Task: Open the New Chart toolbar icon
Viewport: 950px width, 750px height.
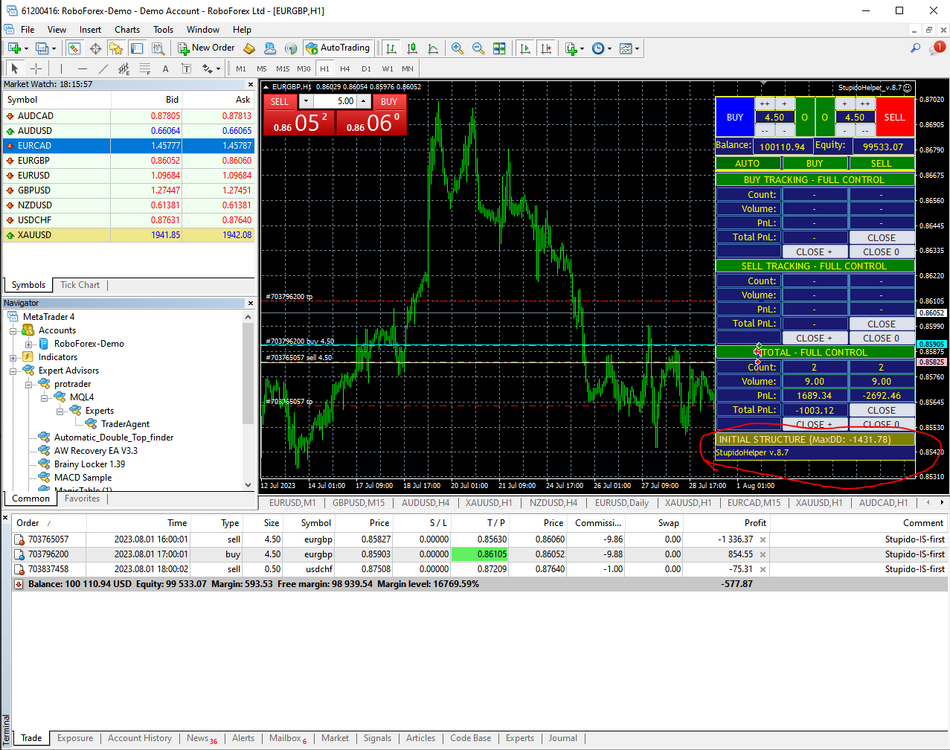Action: coord(15,48)
